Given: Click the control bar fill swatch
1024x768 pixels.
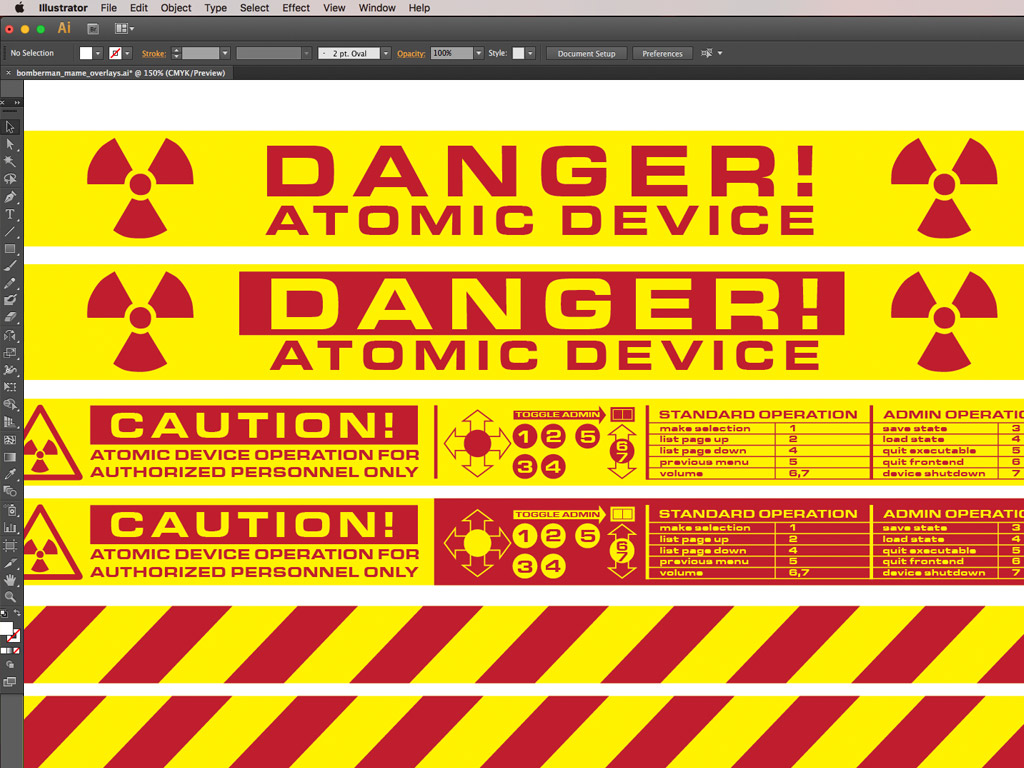Looking at the screenshot, I should pyautogui.click(x=86, y=54).
